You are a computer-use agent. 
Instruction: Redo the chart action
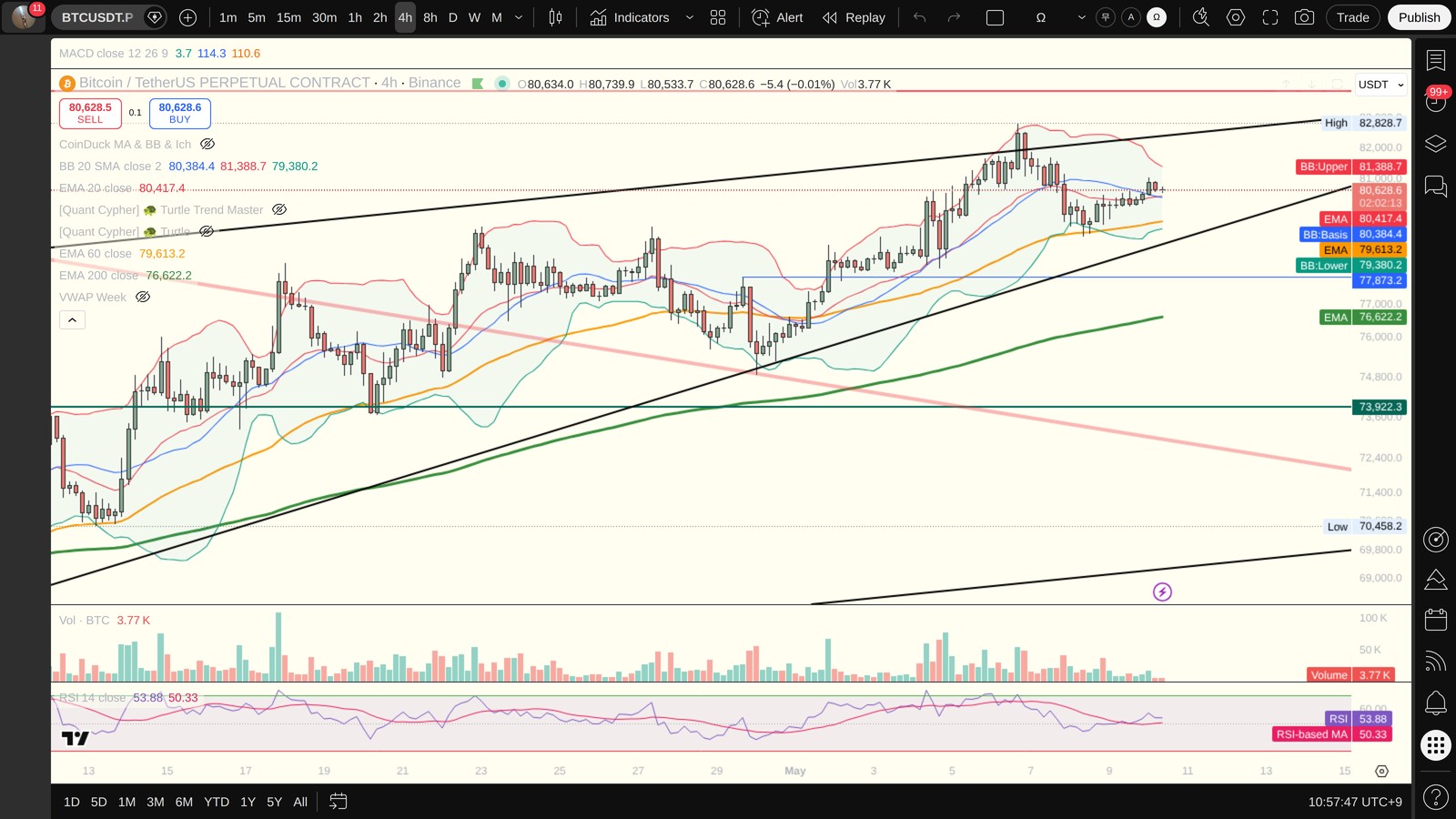[954, 17]
